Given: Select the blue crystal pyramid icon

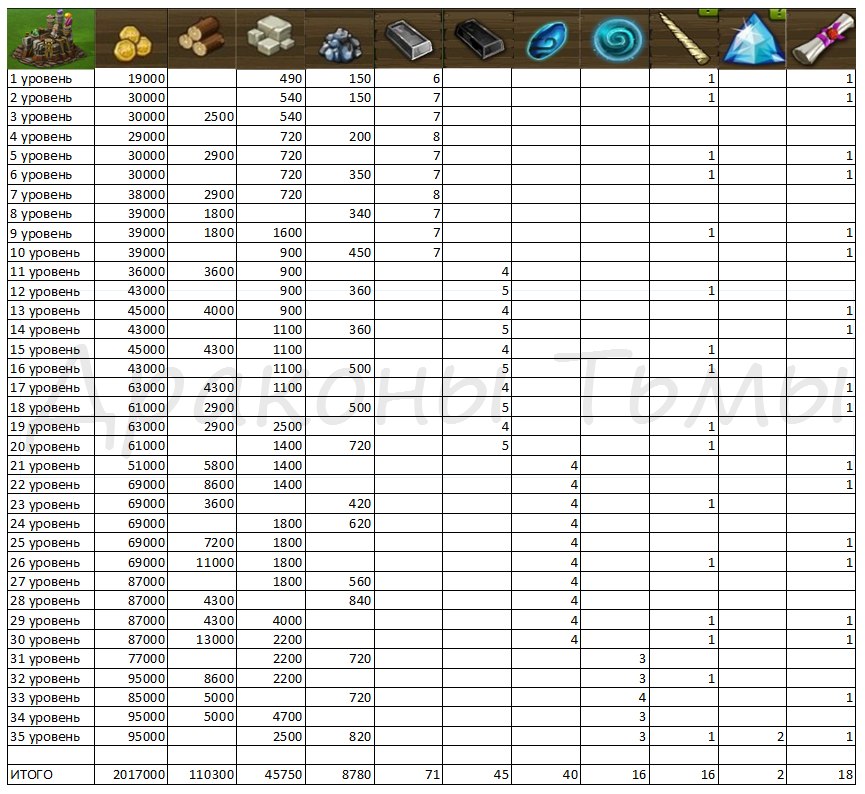Looking at the screenshot, I should [754, 38].
